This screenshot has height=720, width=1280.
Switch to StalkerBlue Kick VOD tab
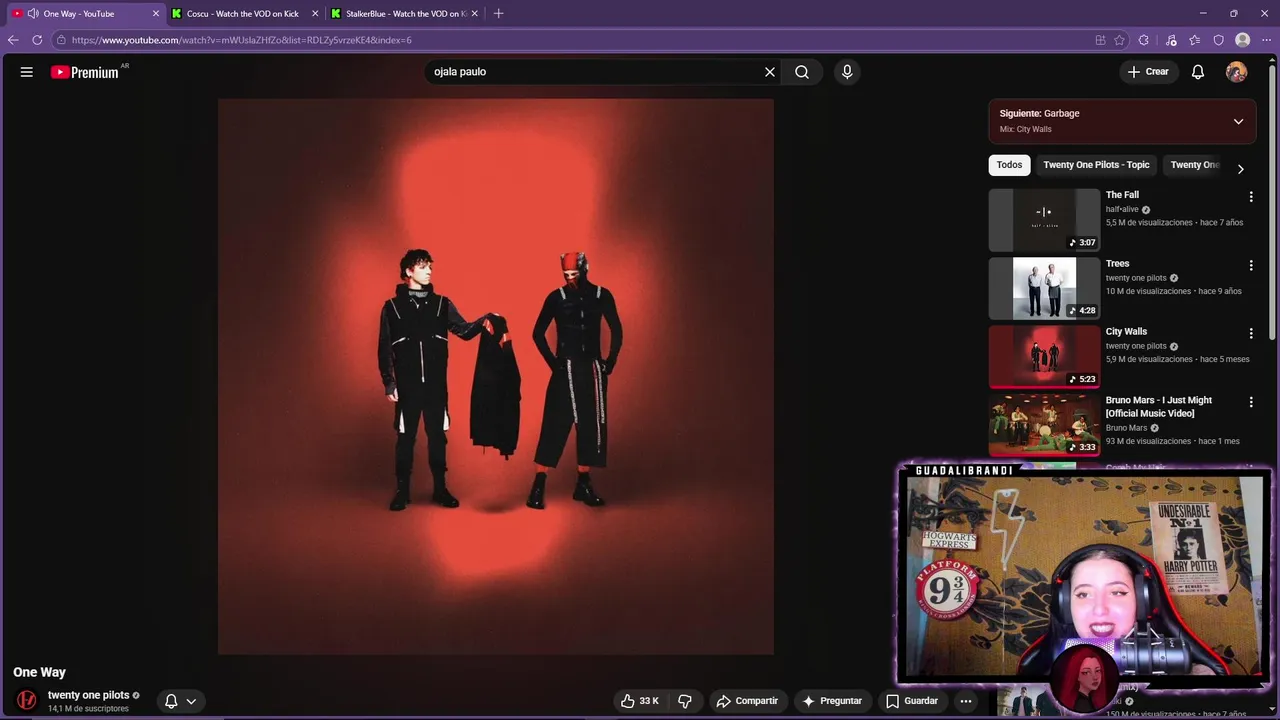[x=404, y=14]
